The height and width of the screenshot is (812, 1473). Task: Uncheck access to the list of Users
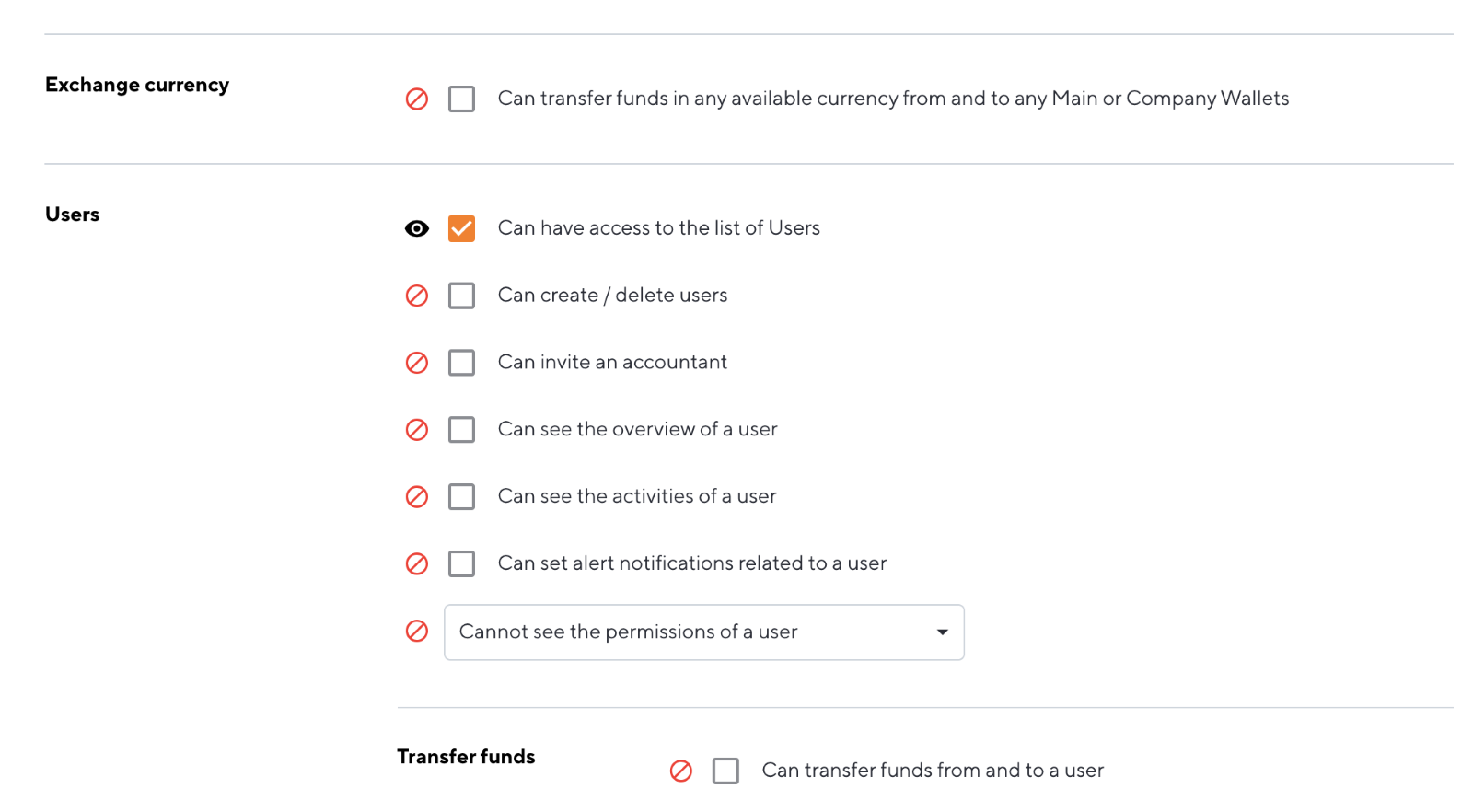[461, 228]
